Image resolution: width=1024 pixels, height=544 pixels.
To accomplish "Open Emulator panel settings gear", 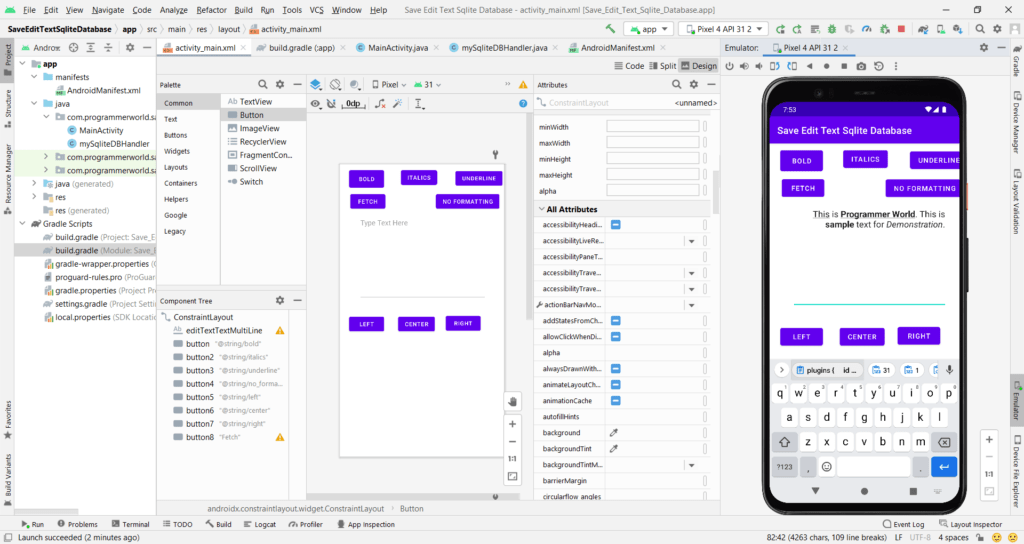I will coord(984,48).
